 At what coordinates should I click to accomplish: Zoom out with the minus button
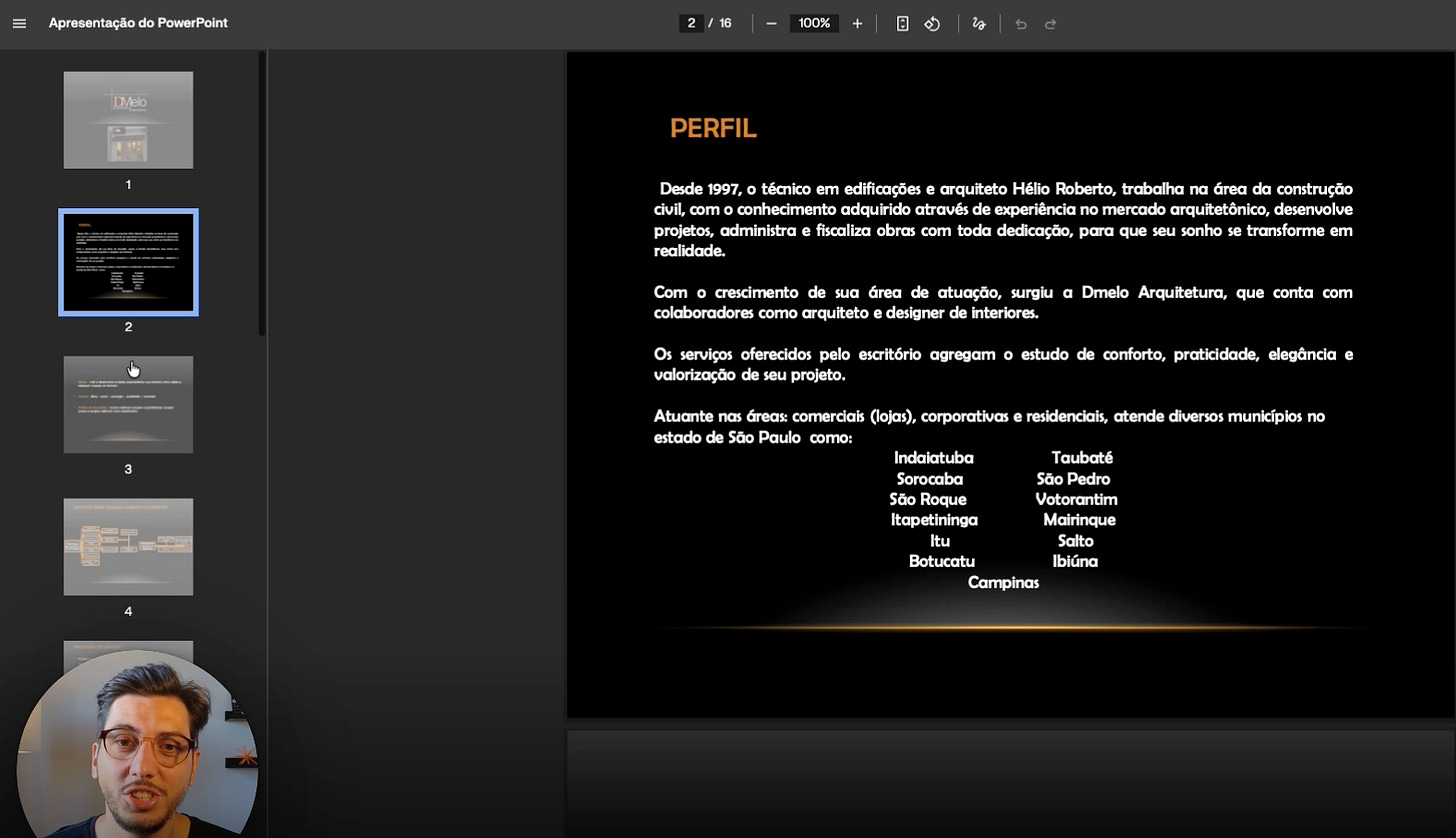(771, 23)
